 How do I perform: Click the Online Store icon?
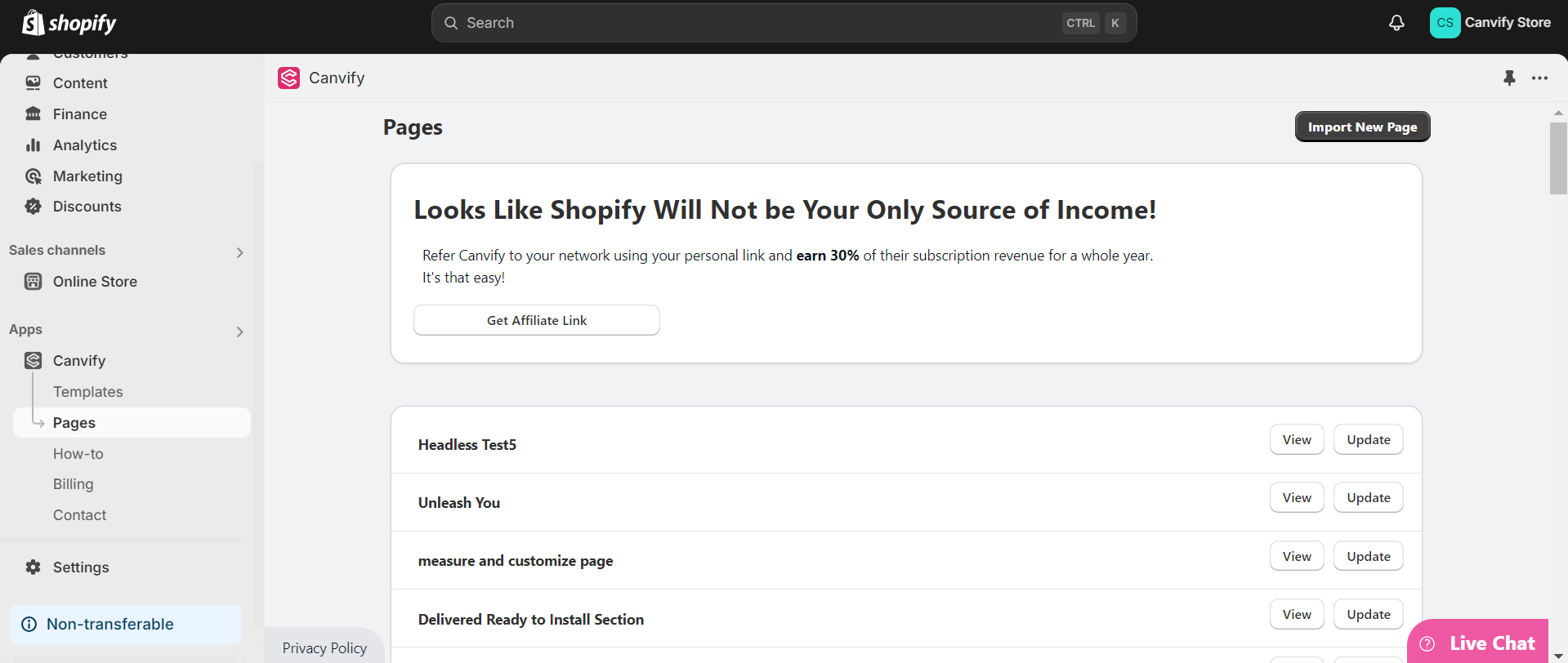pyautogui.click(x=33, y=282)
